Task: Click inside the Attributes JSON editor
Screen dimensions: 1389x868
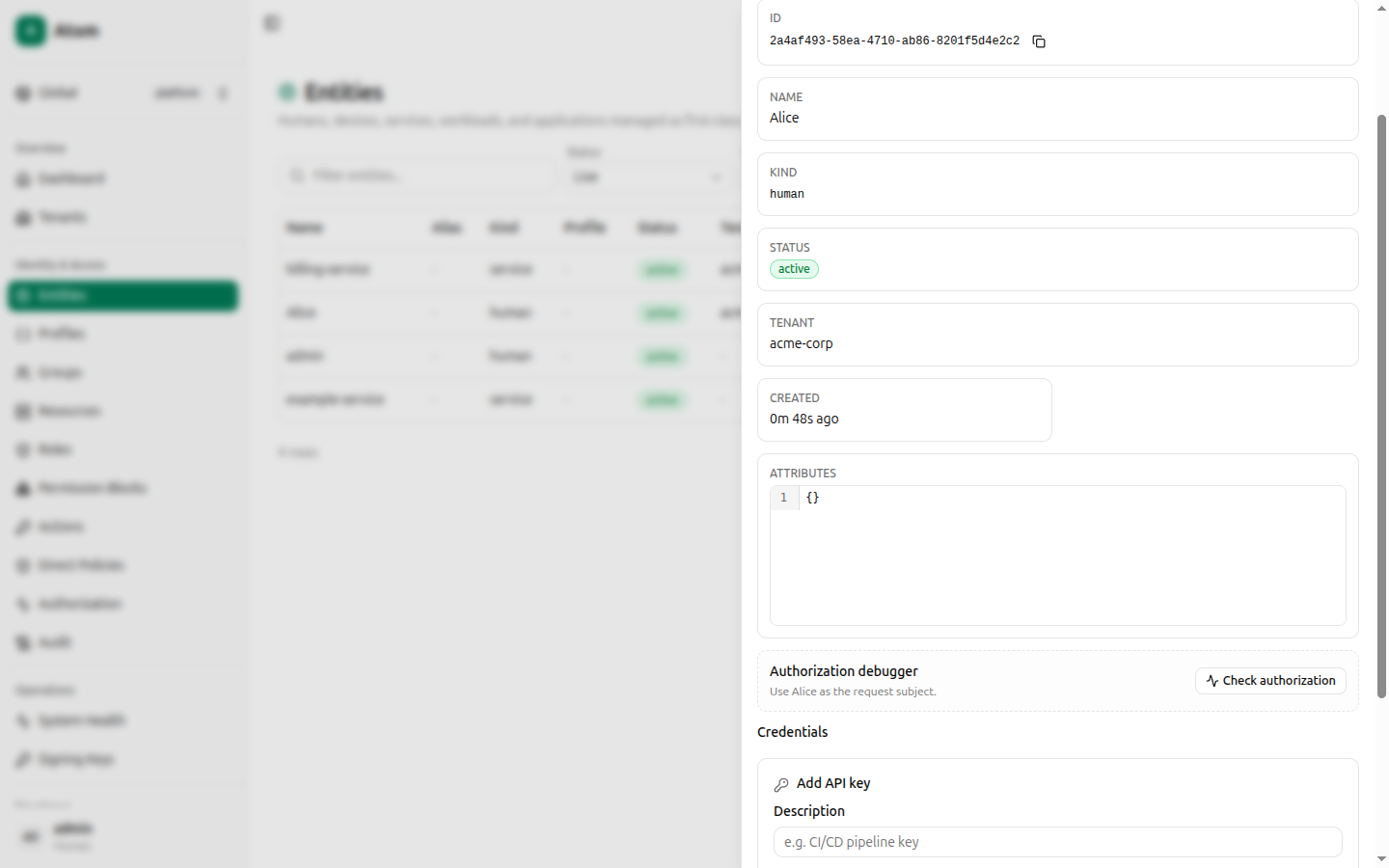Action: point(1057,556)
